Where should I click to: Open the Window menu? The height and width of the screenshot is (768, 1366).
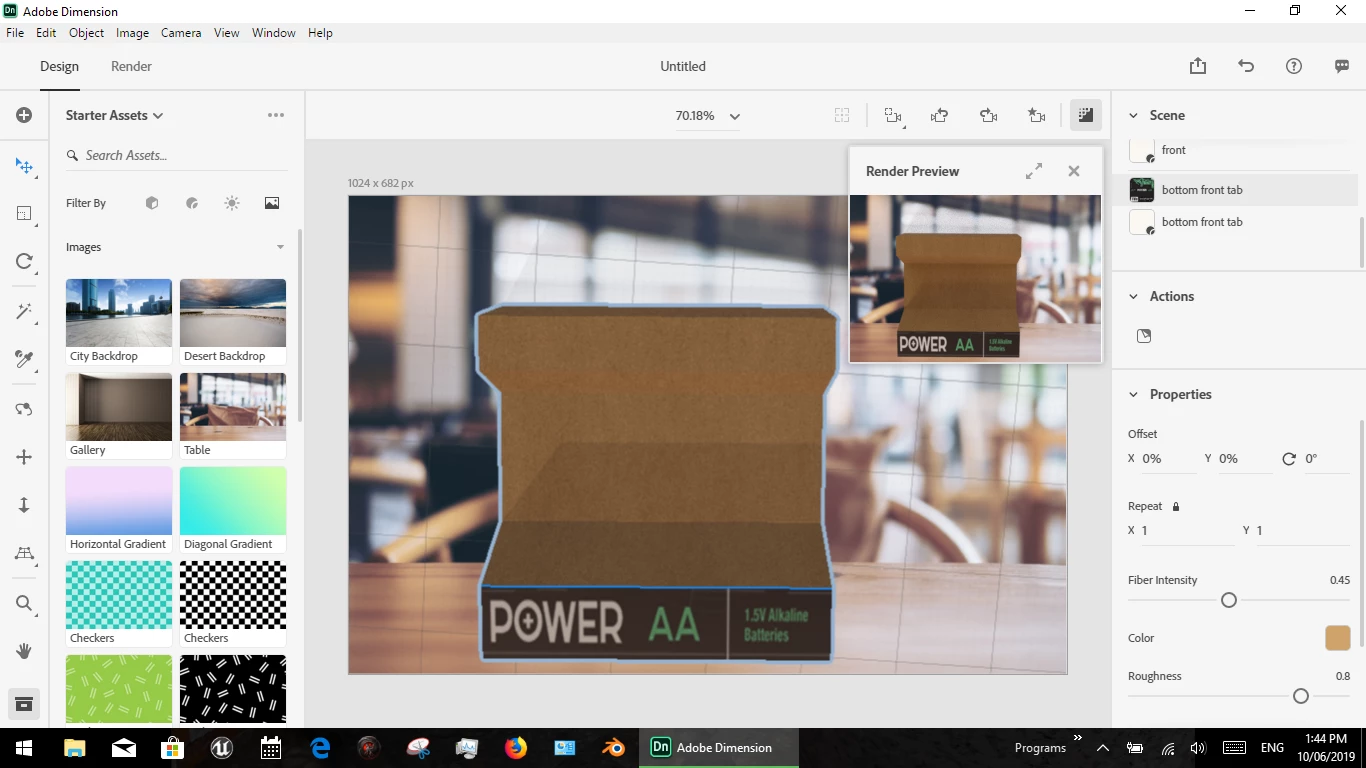pyautogui.click(x=273, y=33)
